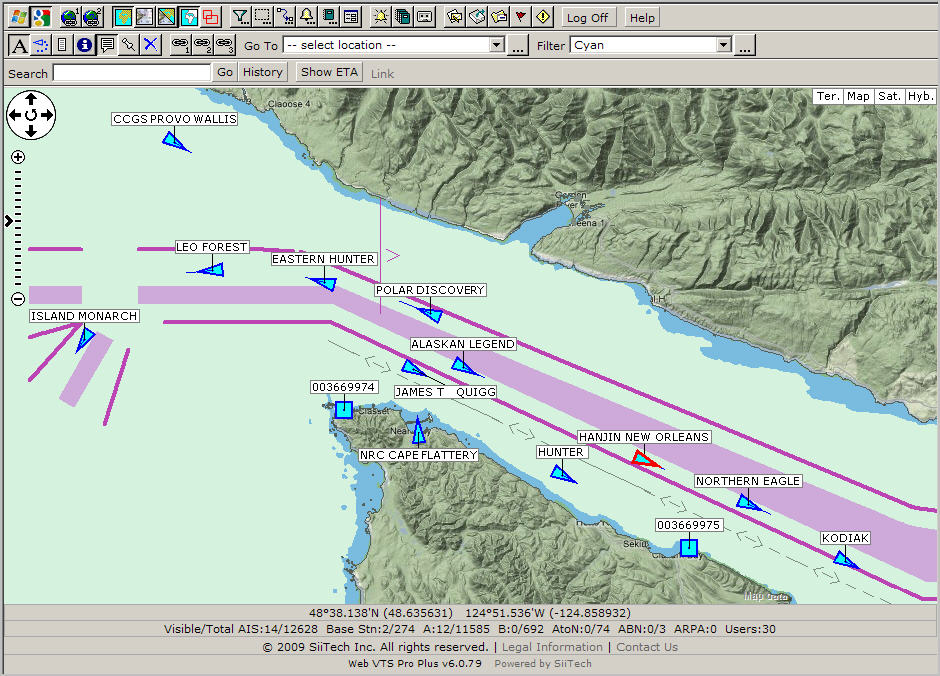This screenshot has width=940, height=676.
Task: Click the teal notebook log icon
Action: tap(329, 17)
